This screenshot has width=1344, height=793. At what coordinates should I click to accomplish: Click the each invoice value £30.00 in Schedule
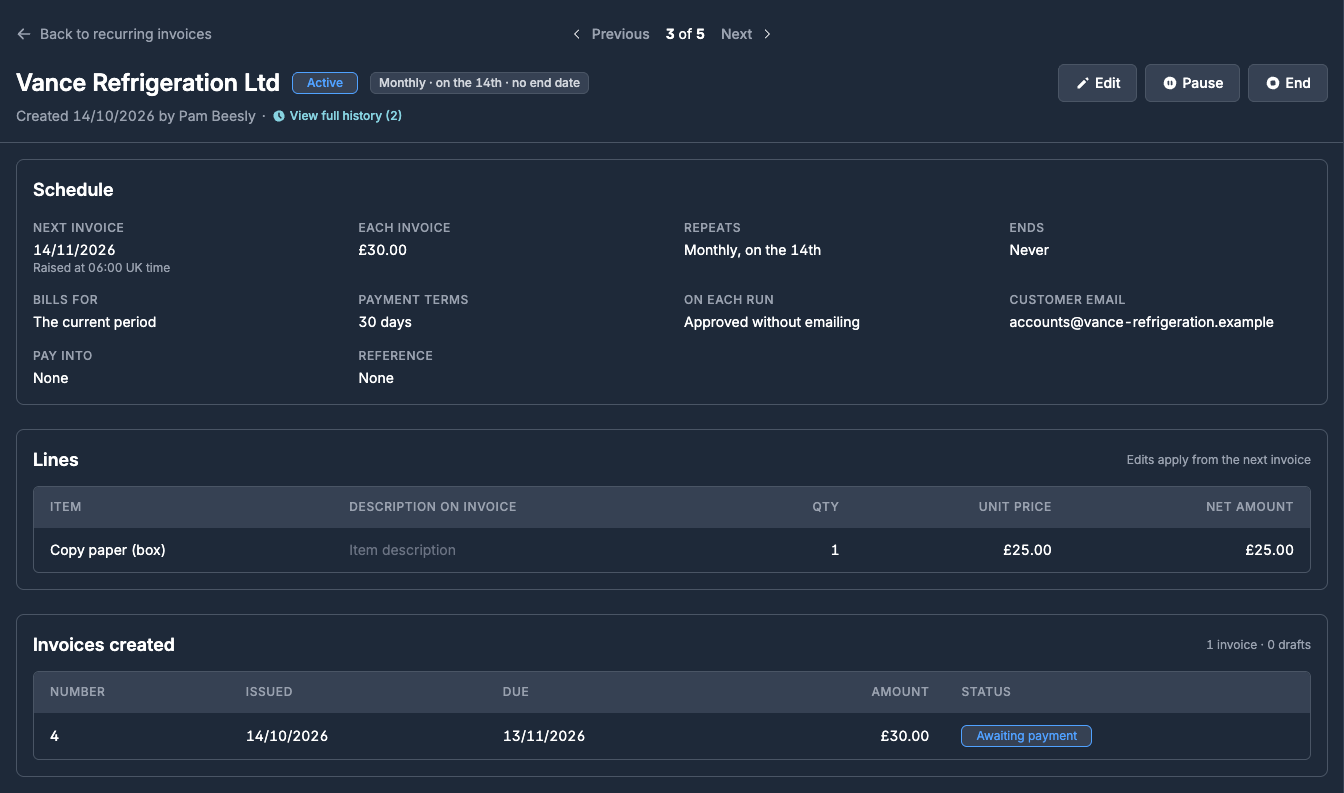pyautogui.click(x=383, y=250)
